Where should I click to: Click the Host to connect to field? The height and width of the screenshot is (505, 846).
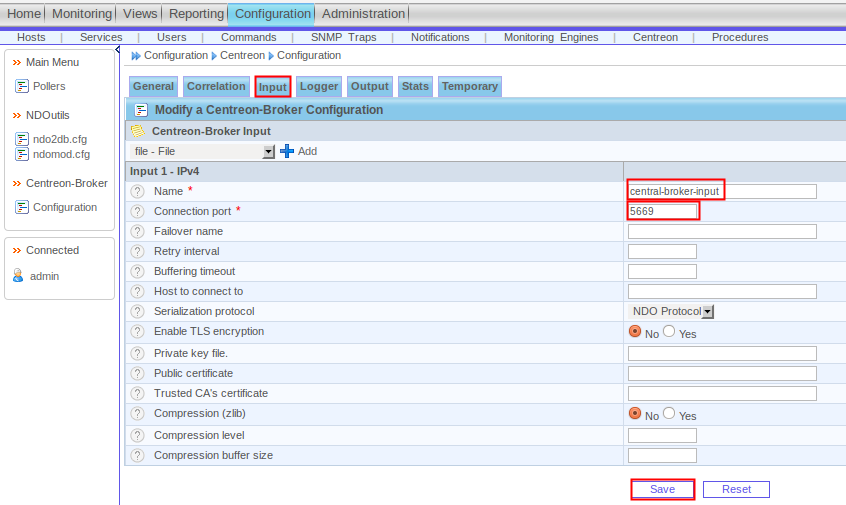coord(722,291)
